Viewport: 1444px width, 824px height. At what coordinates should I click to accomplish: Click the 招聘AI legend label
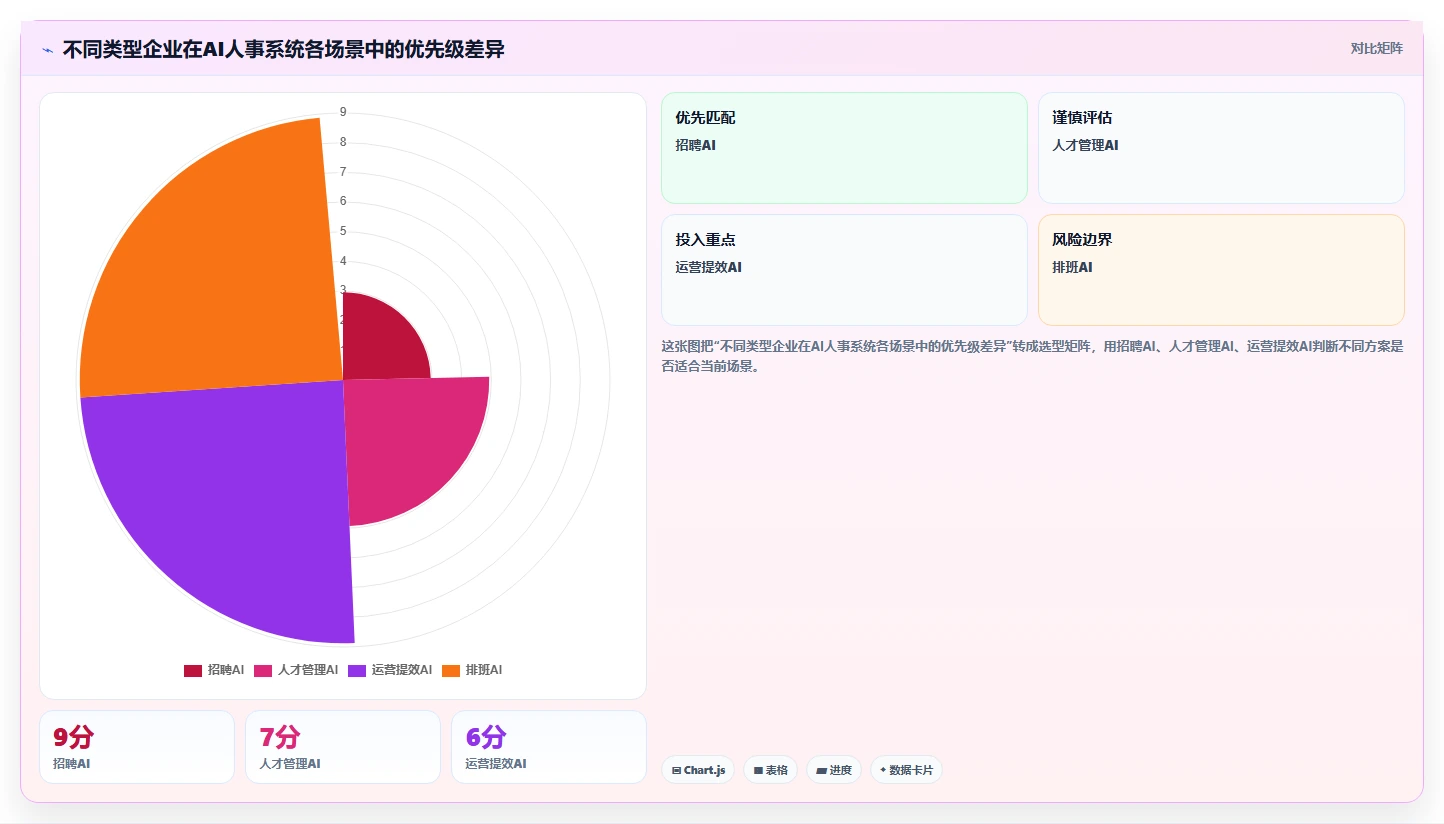(x=226, y=670)
